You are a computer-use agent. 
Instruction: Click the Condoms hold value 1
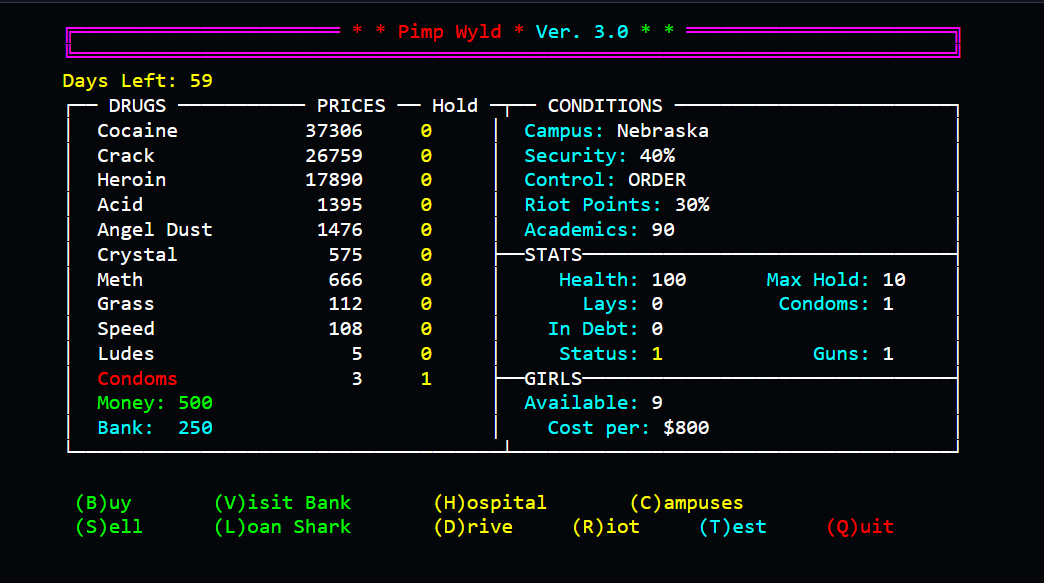click(x=426, y=379)
